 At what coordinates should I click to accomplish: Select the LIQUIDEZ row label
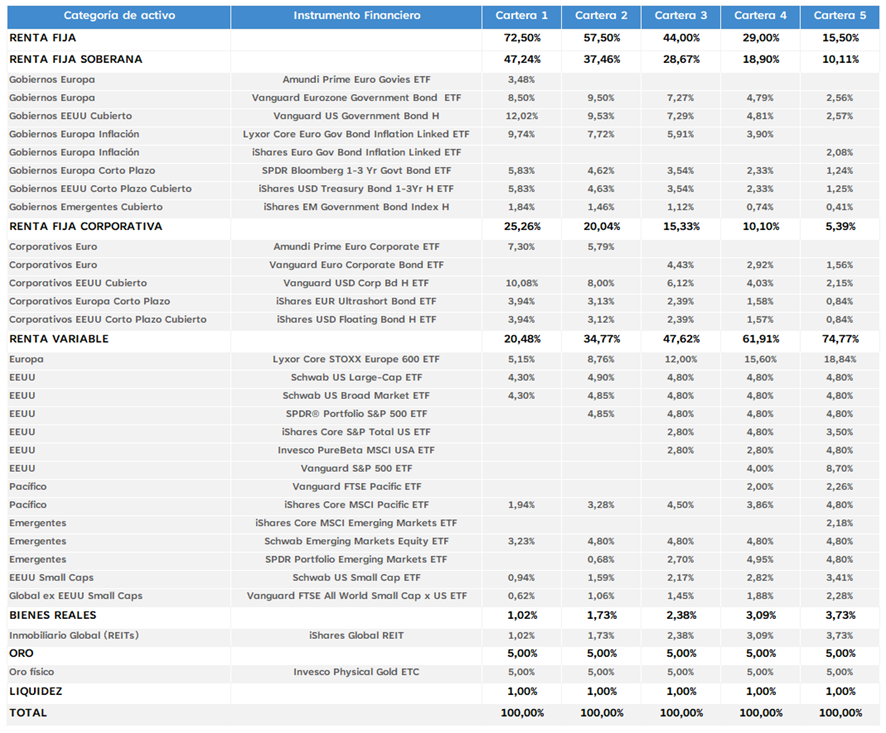point(36,692)
